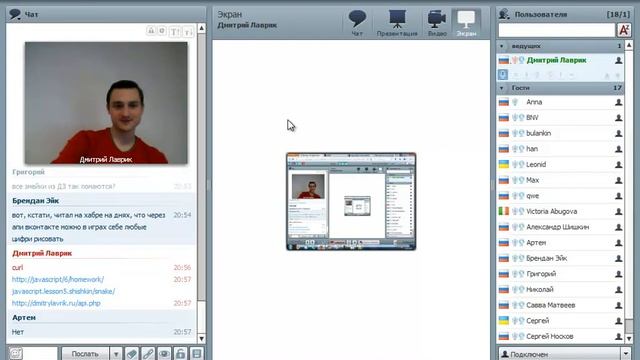Select user han in guest list
Image resolution: width=640 pixels, height=360 pixels.
(560, 149)
